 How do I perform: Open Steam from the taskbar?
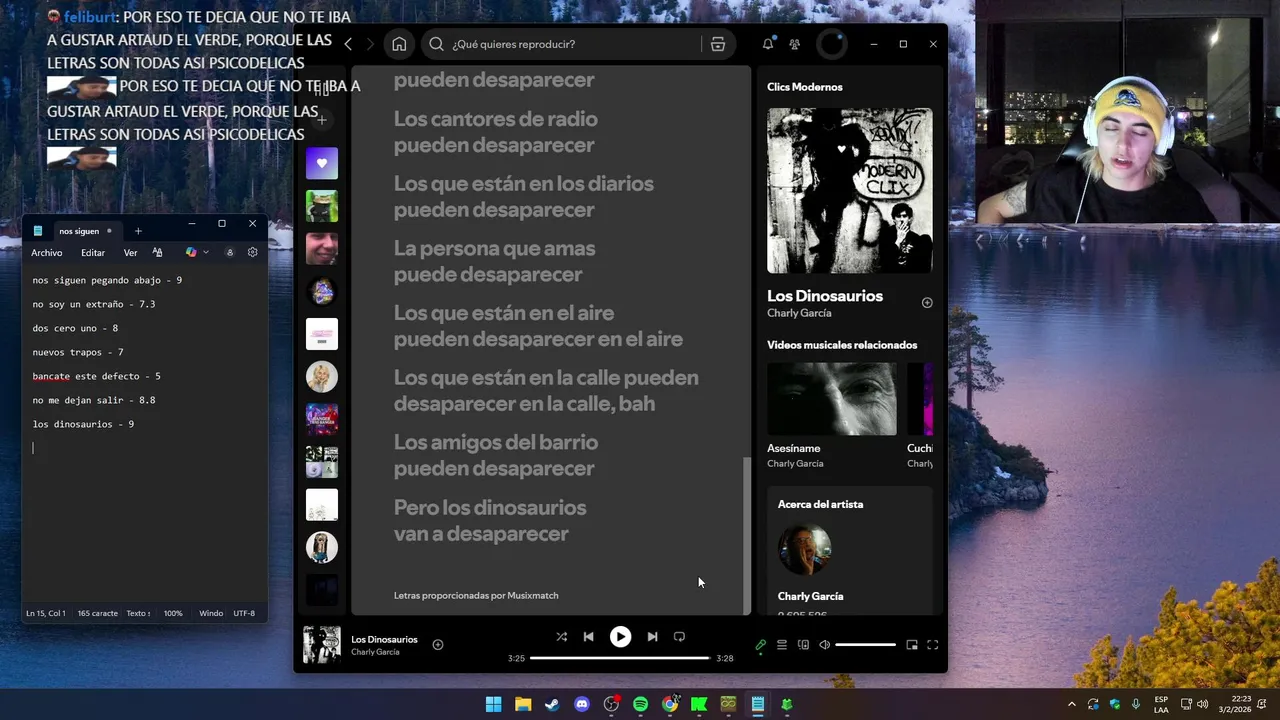[x=552, y=704]
